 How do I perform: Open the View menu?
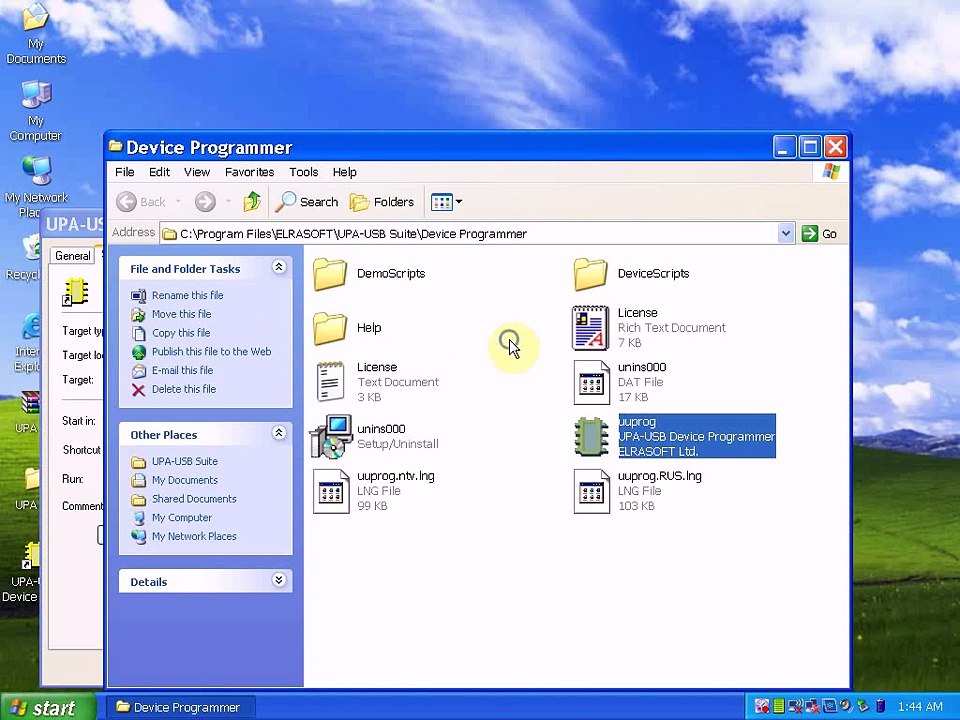pos(197,172)
